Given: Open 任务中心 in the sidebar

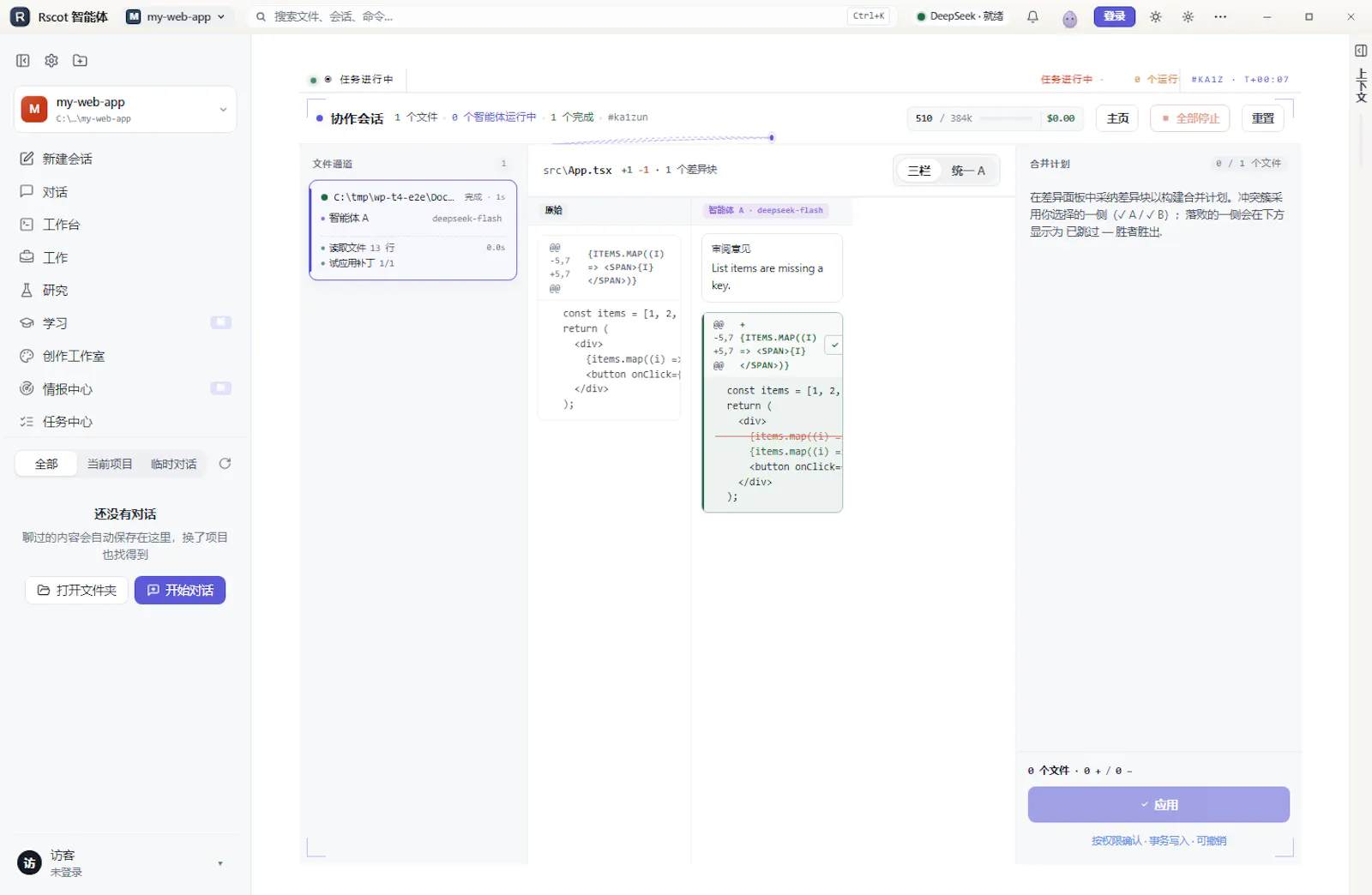Looking at the screenshot, I should coord(125,422).
